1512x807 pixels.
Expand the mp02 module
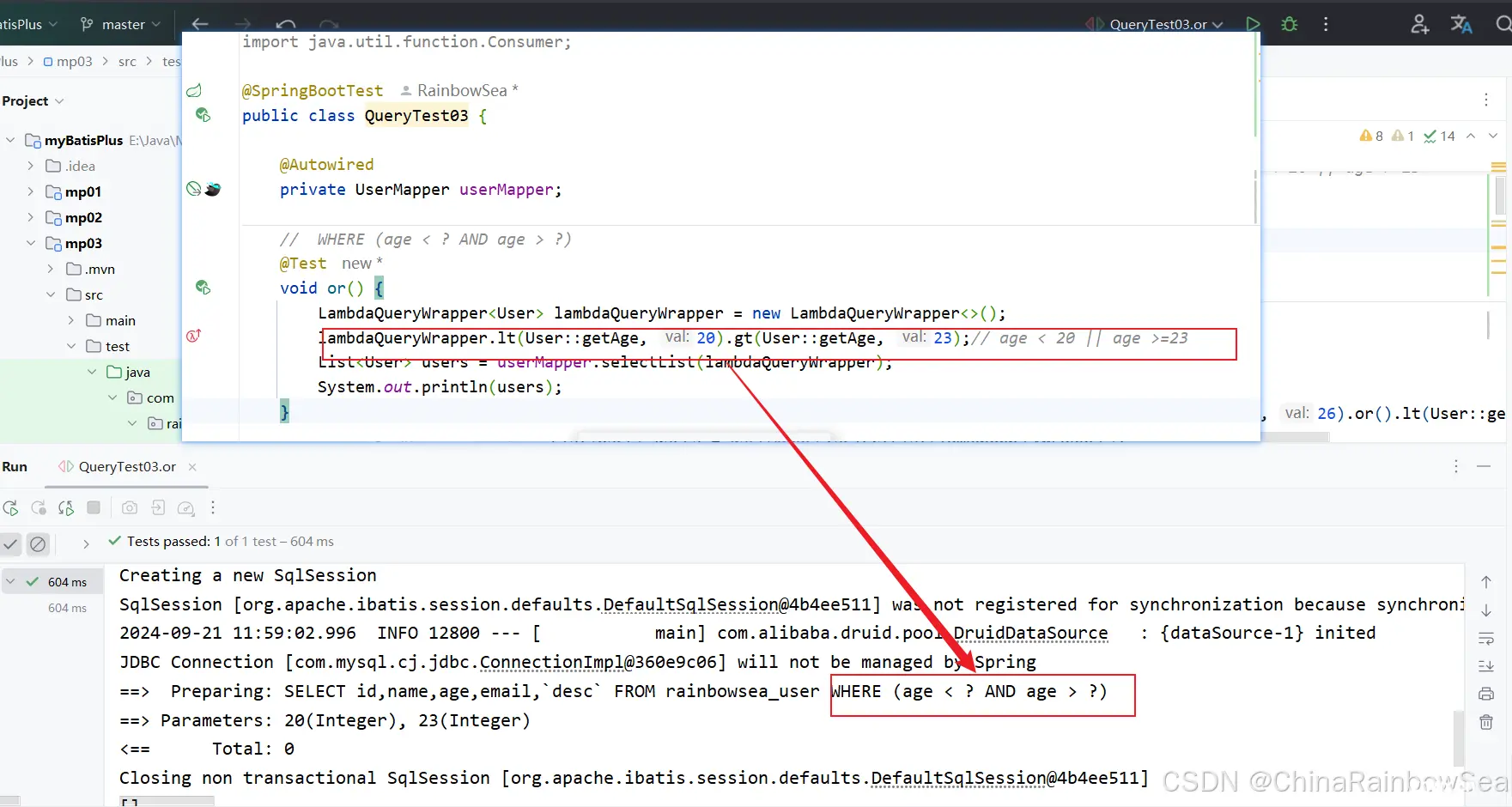pos(31,217)
